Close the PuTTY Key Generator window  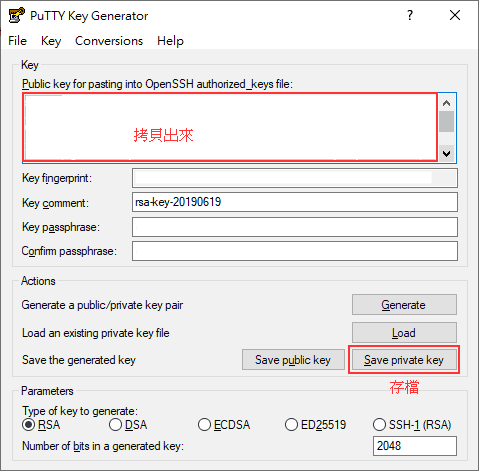pos(455,15)
